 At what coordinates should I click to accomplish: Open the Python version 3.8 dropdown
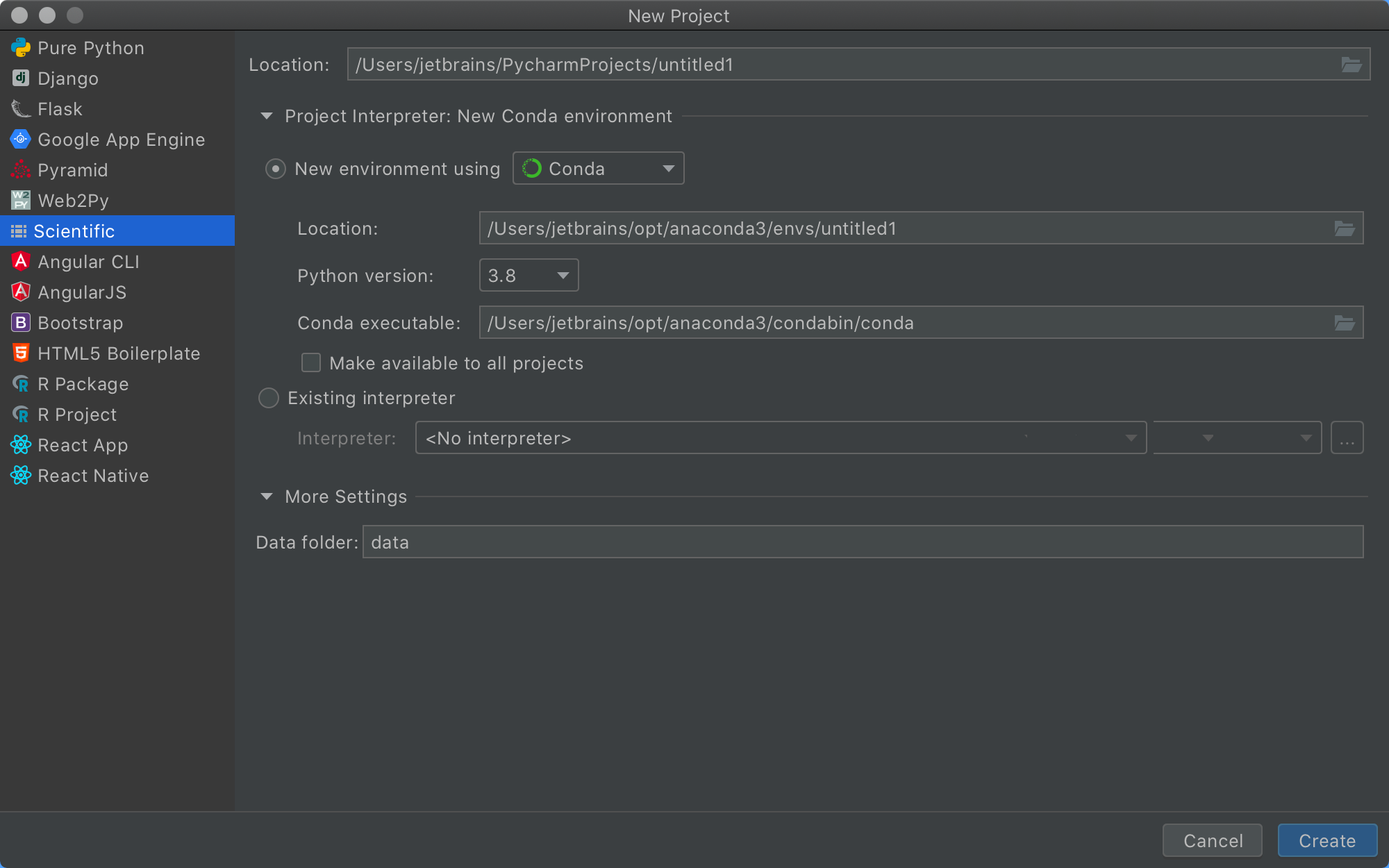529,275
